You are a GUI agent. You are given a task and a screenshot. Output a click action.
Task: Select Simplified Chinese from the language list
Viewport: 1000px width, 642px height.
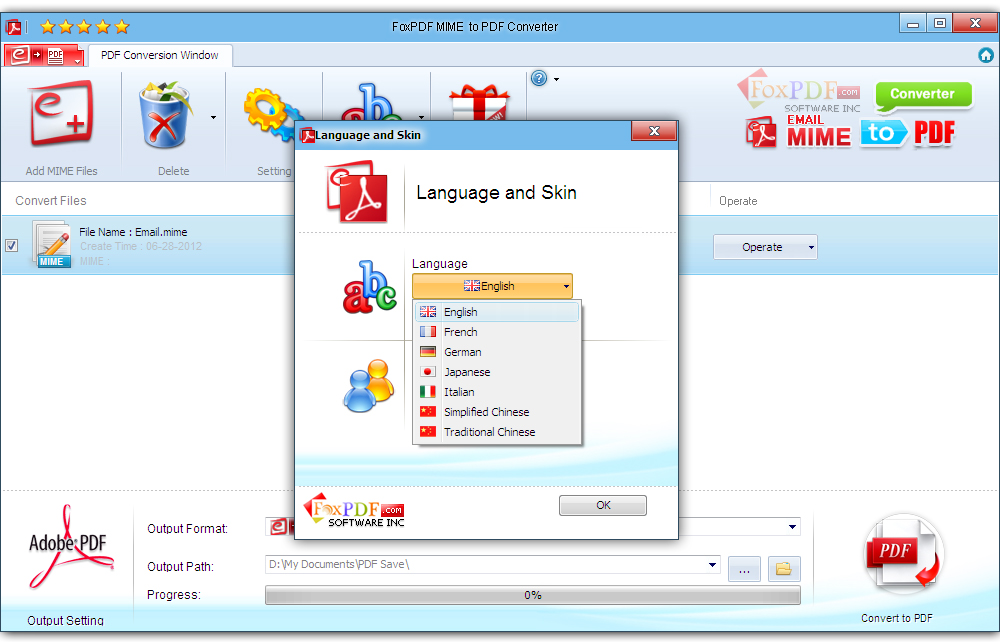(497, 412)
